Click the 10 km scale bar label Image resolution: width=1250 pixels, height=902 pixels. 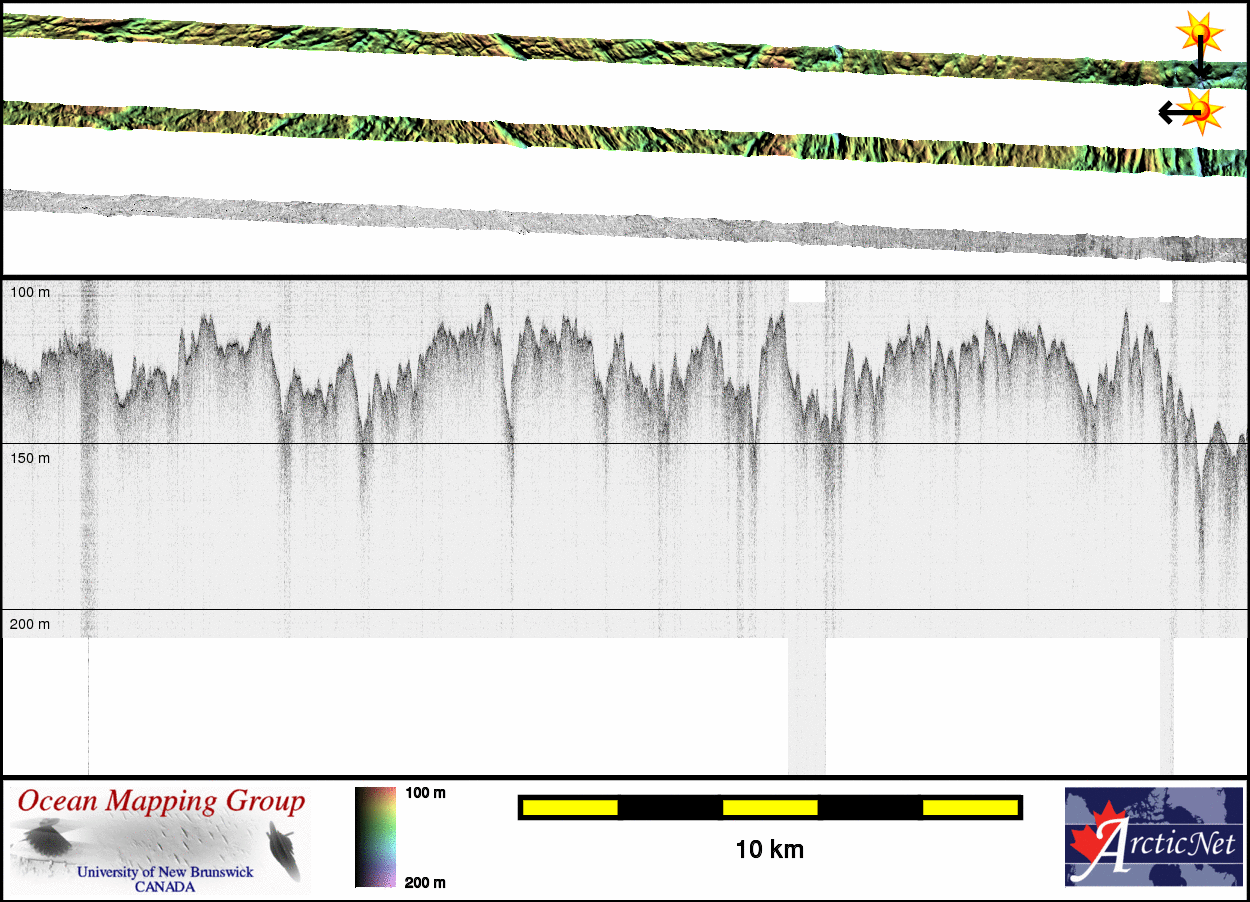click(769, 850)
